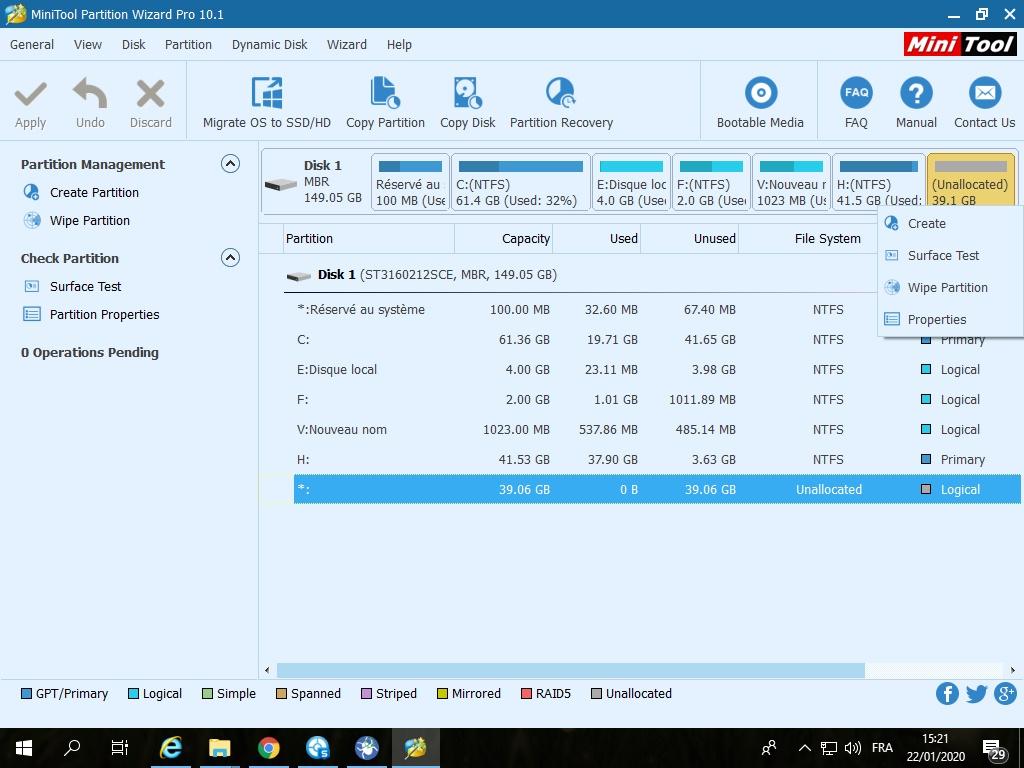Select the H:(NTFS) disk map block

(878, 182)
